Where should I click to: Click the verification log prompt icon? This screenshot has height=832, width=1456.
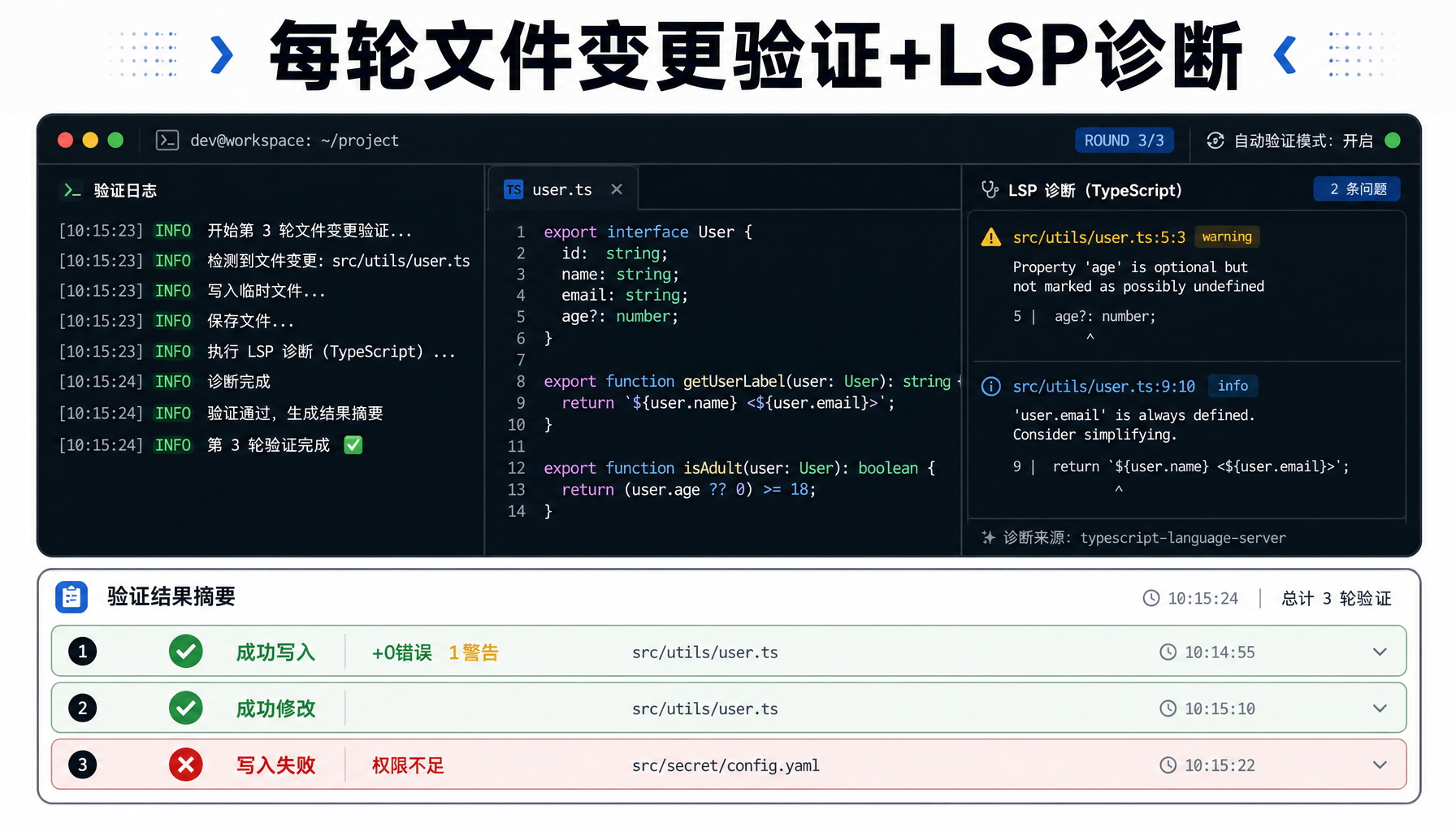pos(72,190)
